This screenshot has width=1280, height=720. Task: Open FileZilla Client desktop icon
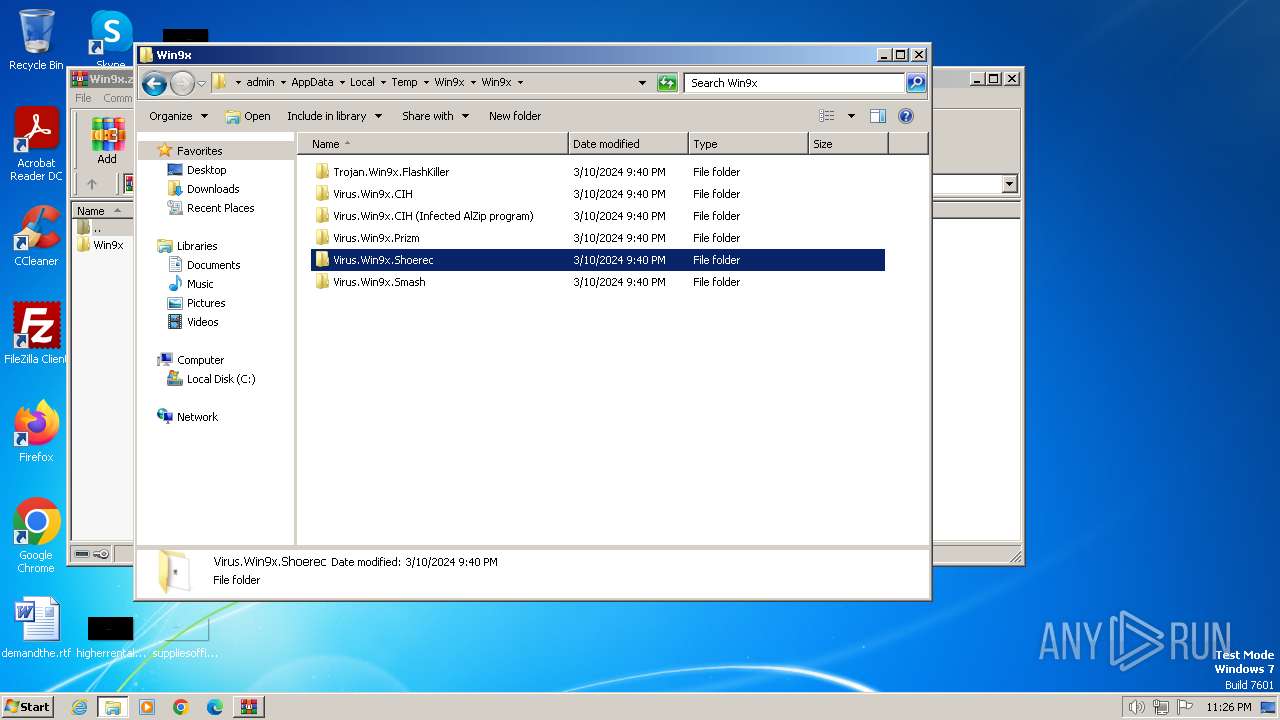click(36, 333)
